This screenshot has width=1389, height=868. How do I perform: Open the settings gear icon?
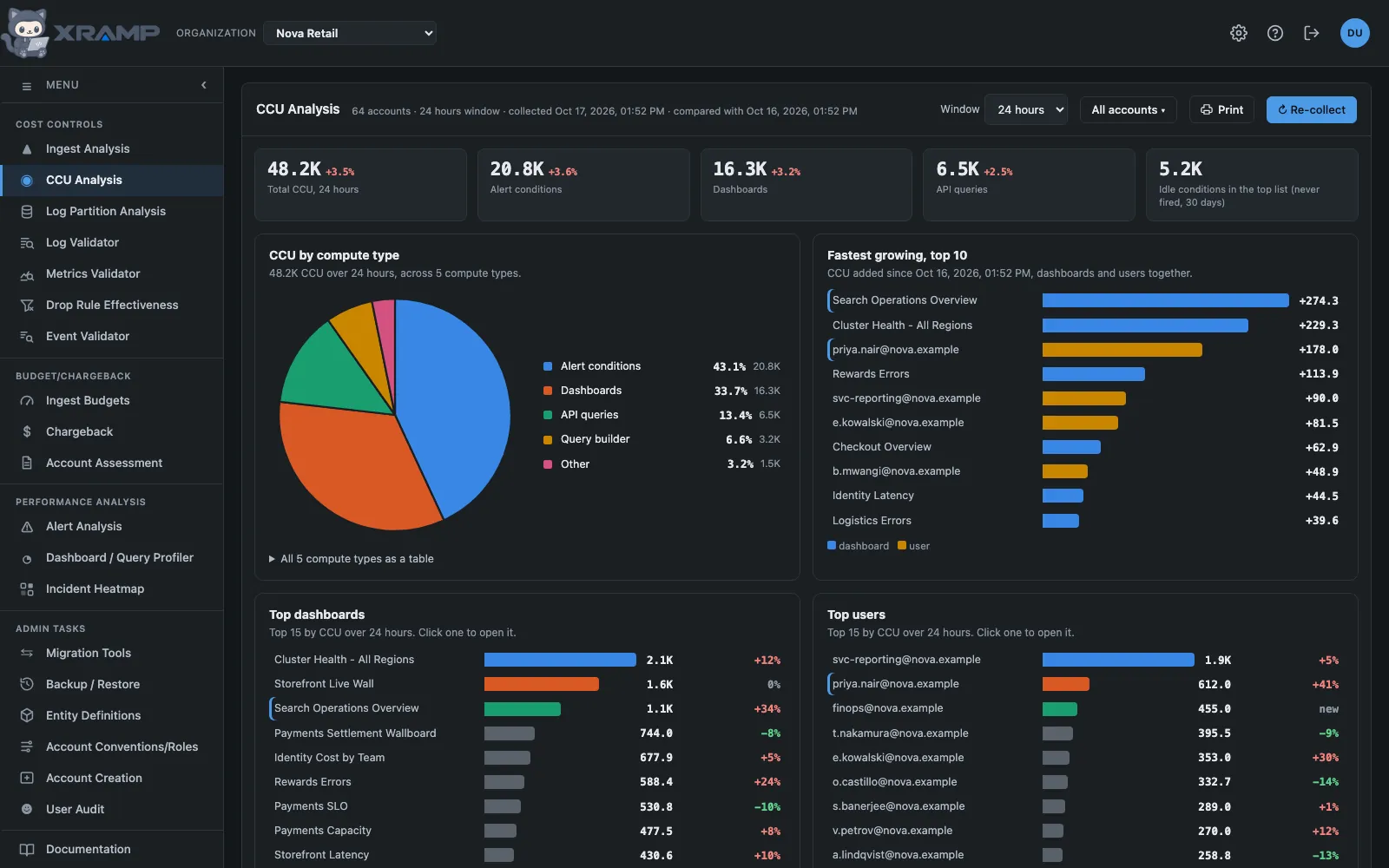tap(1239, 33)
